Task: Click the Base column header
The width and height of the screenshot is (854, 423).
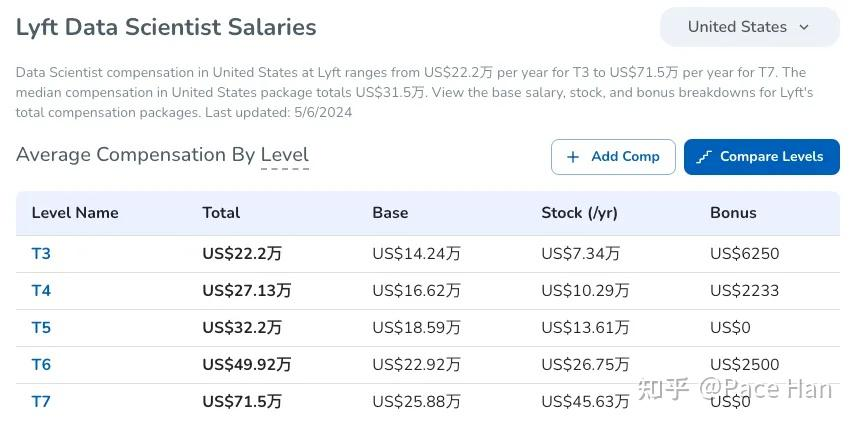Action: point(390,213)
